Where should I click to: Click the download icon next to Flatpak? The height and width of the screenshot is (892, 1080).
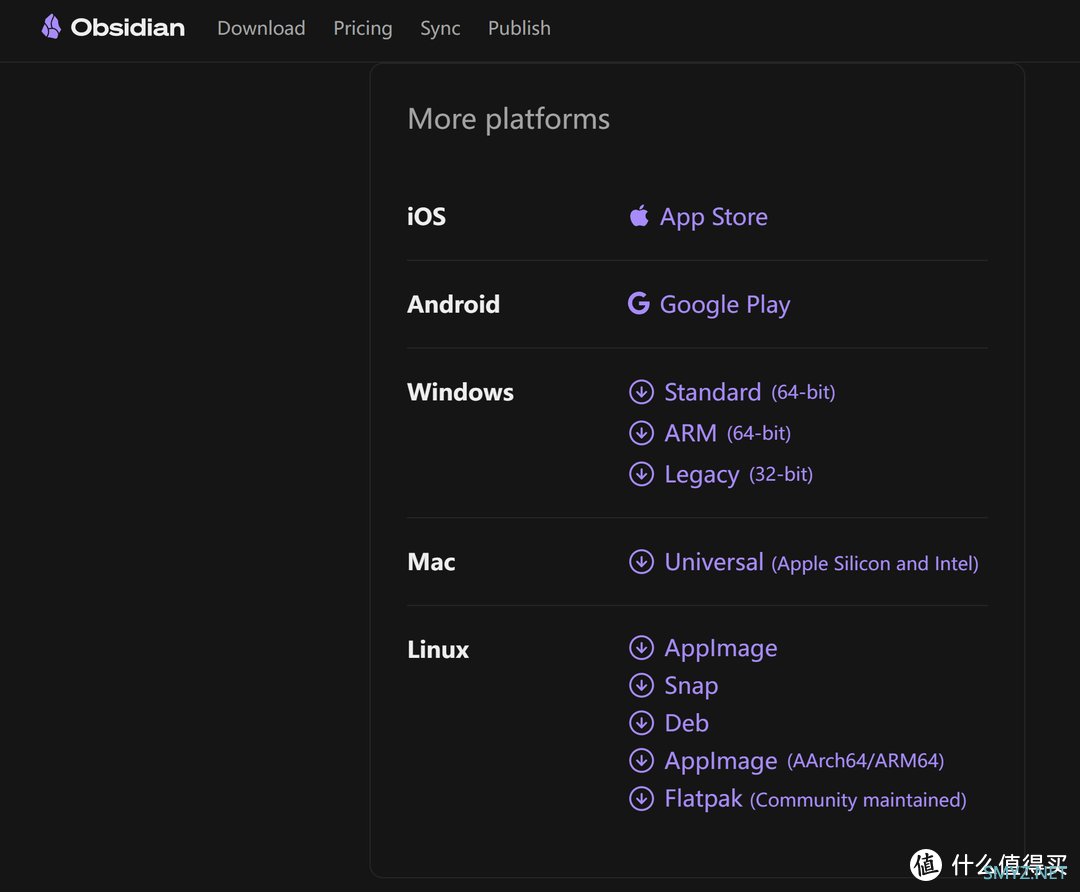641,798
